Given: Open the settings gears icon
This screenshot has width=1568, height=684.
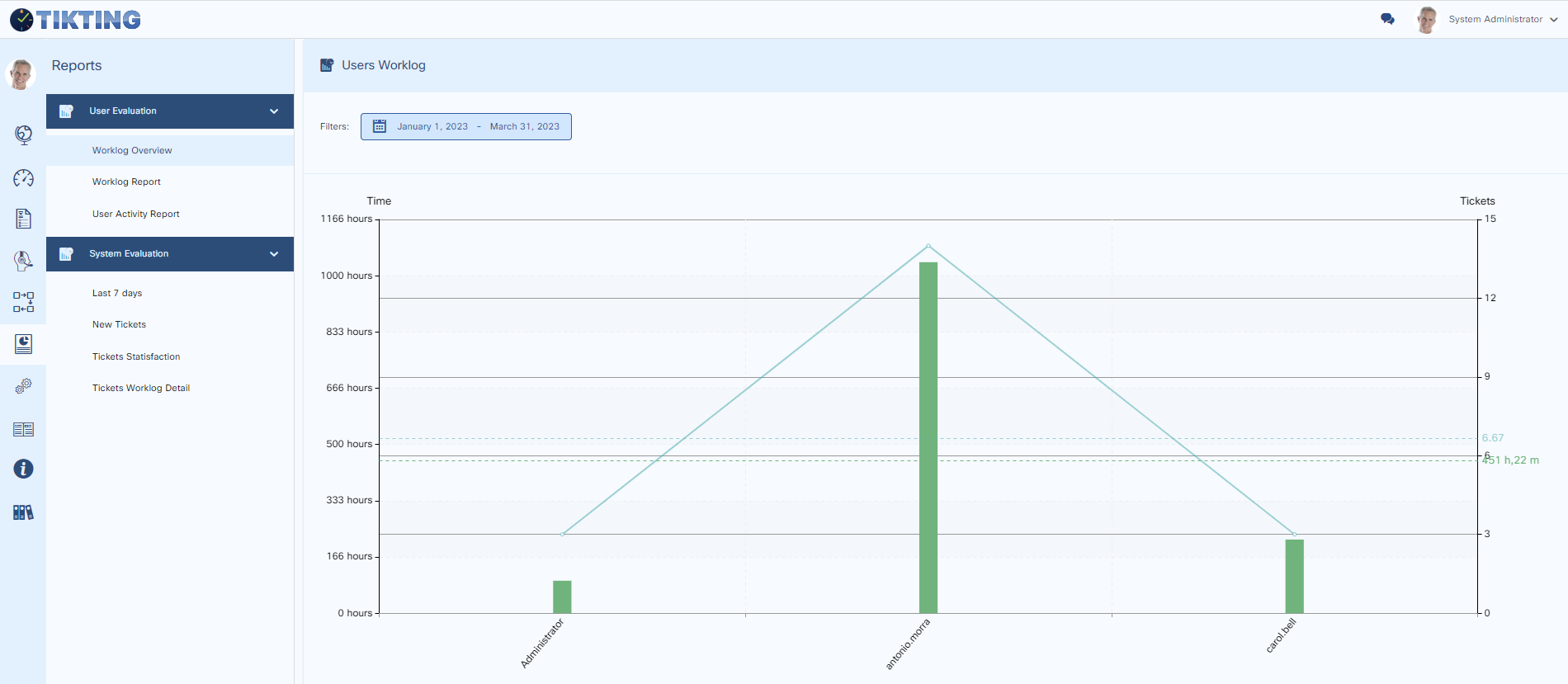Looking at the screenshot, I should [x=23, y=385].
